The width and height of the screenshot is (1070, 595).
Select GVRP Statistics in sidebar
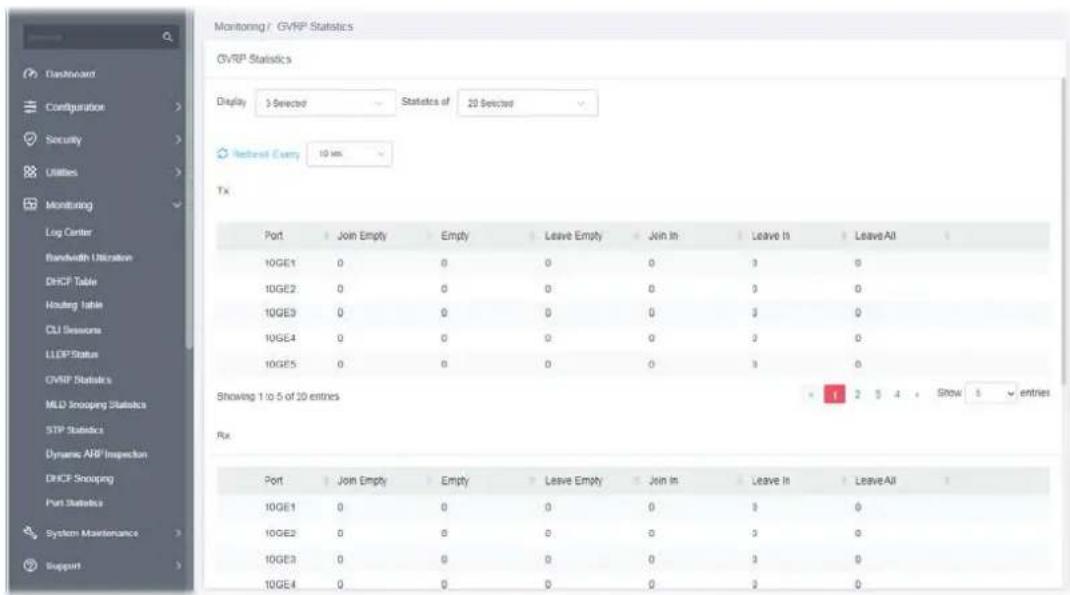(78, 380)
